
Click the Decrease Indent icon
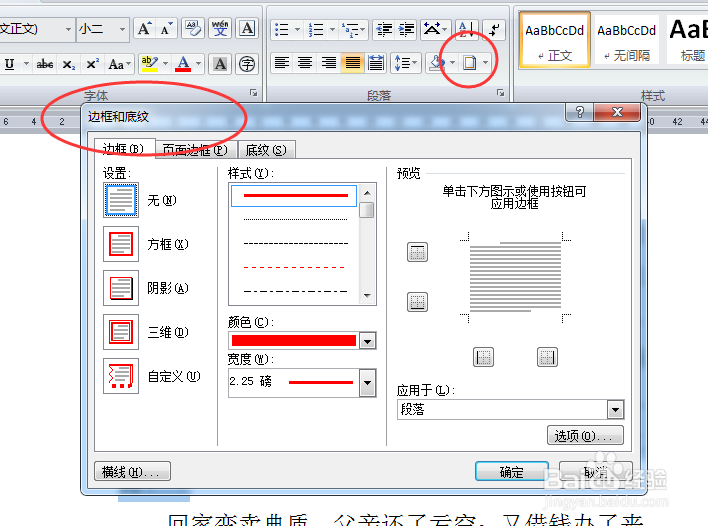[x=384, y=30]
